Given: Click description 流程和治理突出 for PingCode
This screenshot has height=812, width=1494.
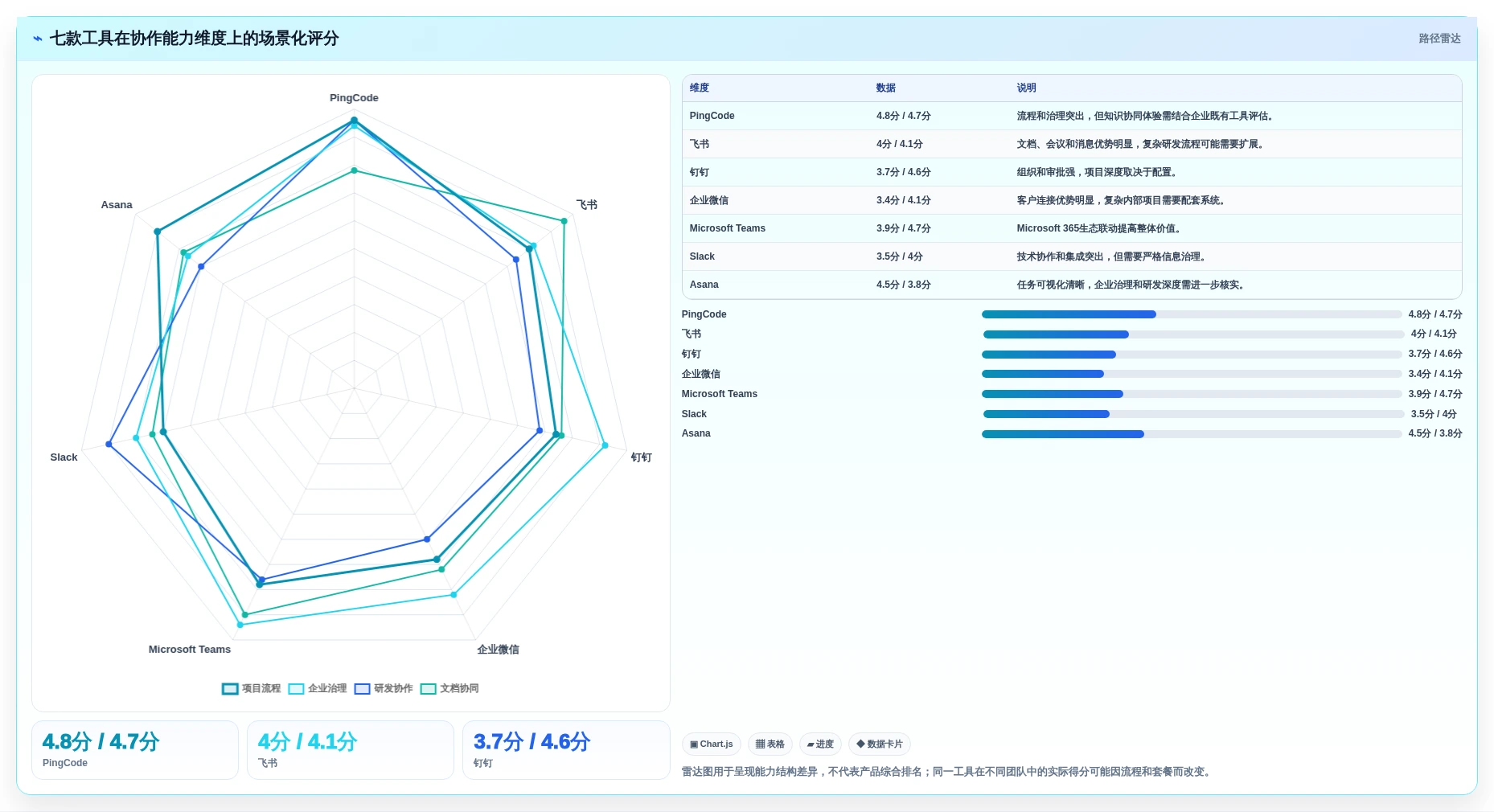Looking at the screenshot, I should tap(1145, 116).
